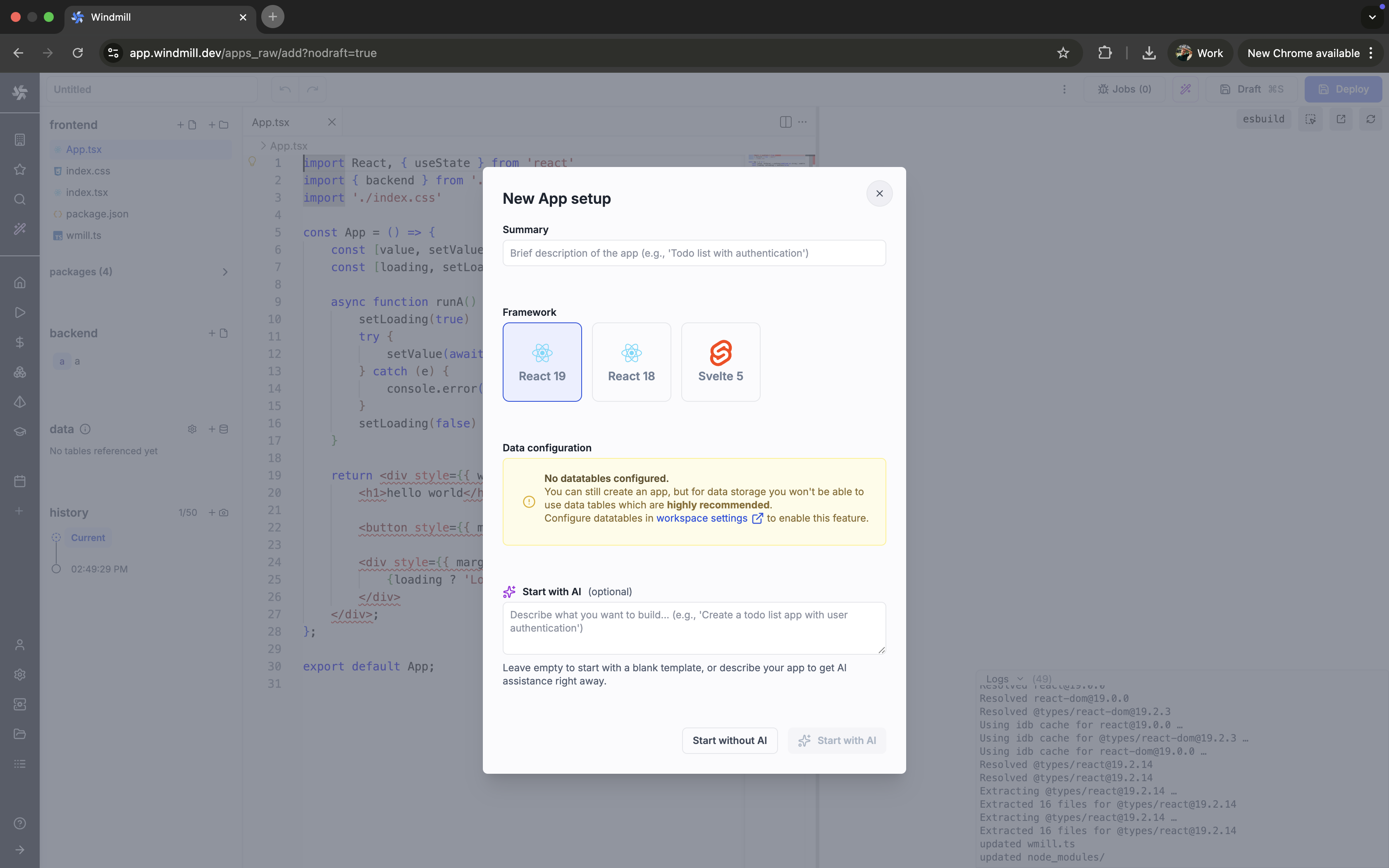The height and width of the screenshot is (868, 1389).
Task: Switch to the App.tsx editor tab
Action: [271, 122]
